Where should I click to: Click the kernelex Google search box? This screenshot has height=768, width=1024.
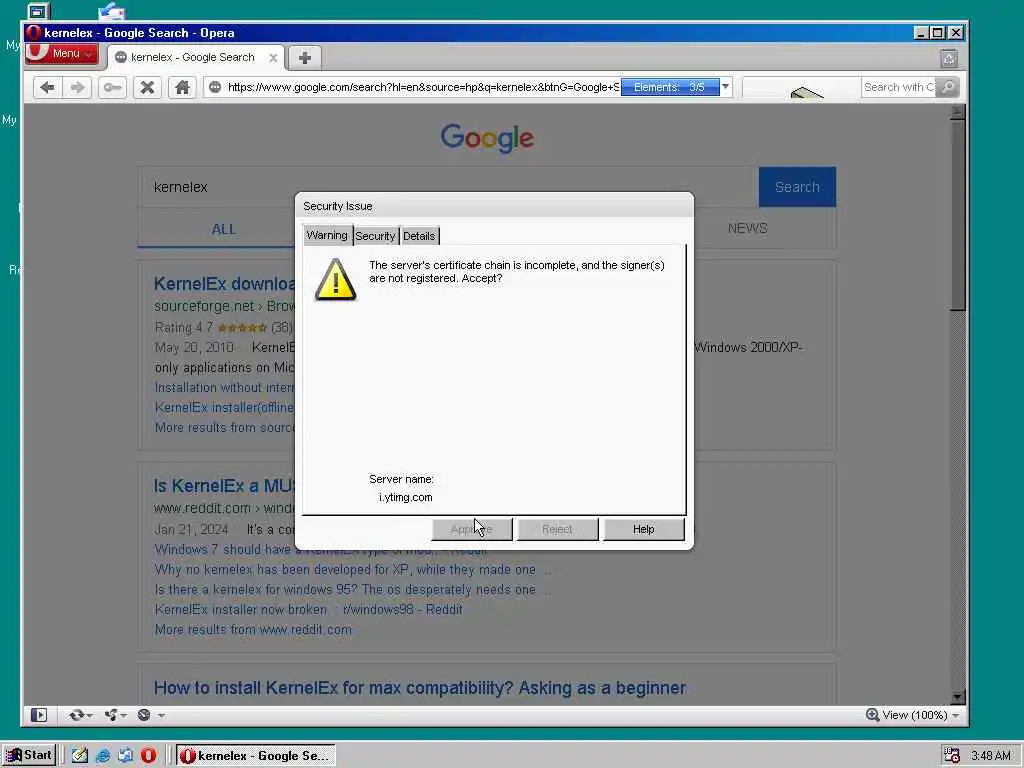pyautogui.click(x=448, y=187)
